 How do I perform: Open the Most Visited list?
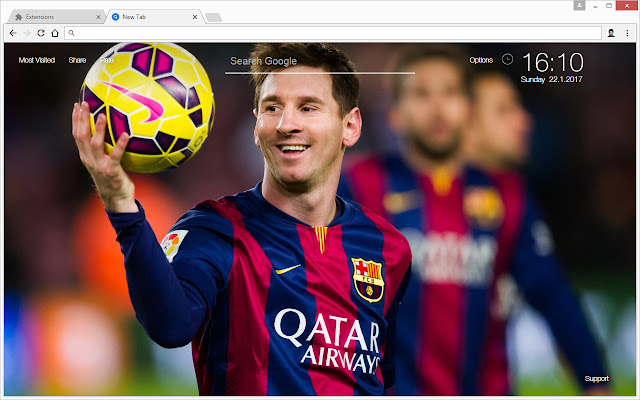click(37, 60)
